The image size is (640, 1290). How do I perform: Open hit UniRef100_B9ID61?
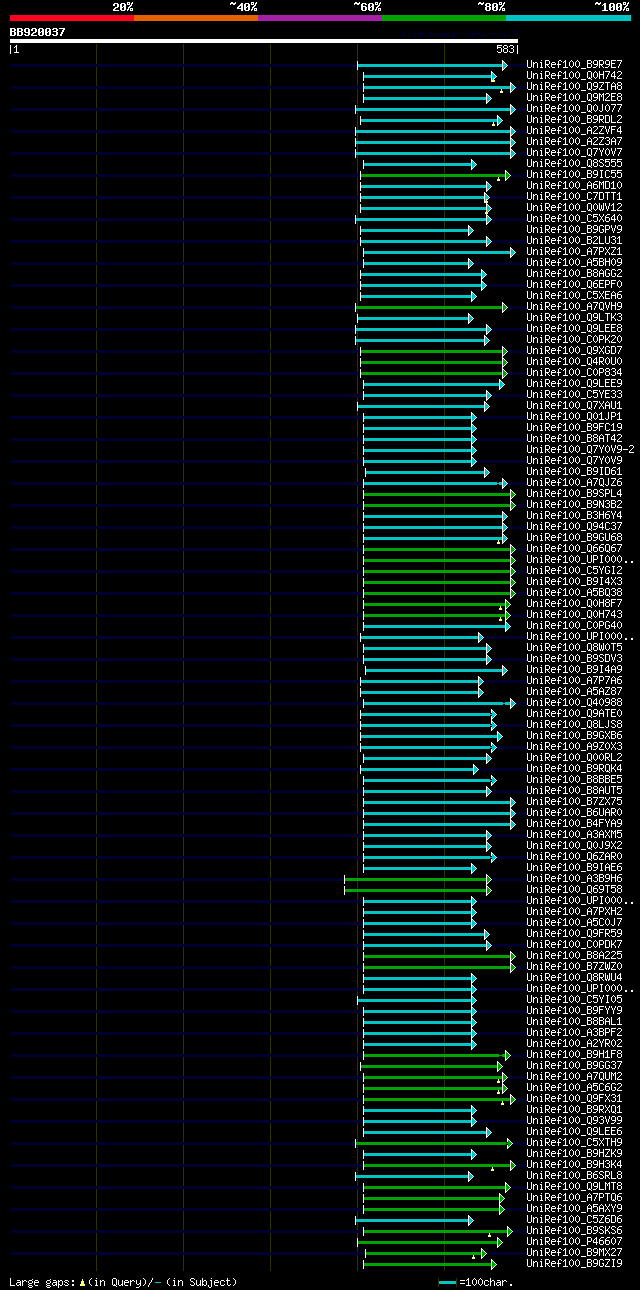574,471
